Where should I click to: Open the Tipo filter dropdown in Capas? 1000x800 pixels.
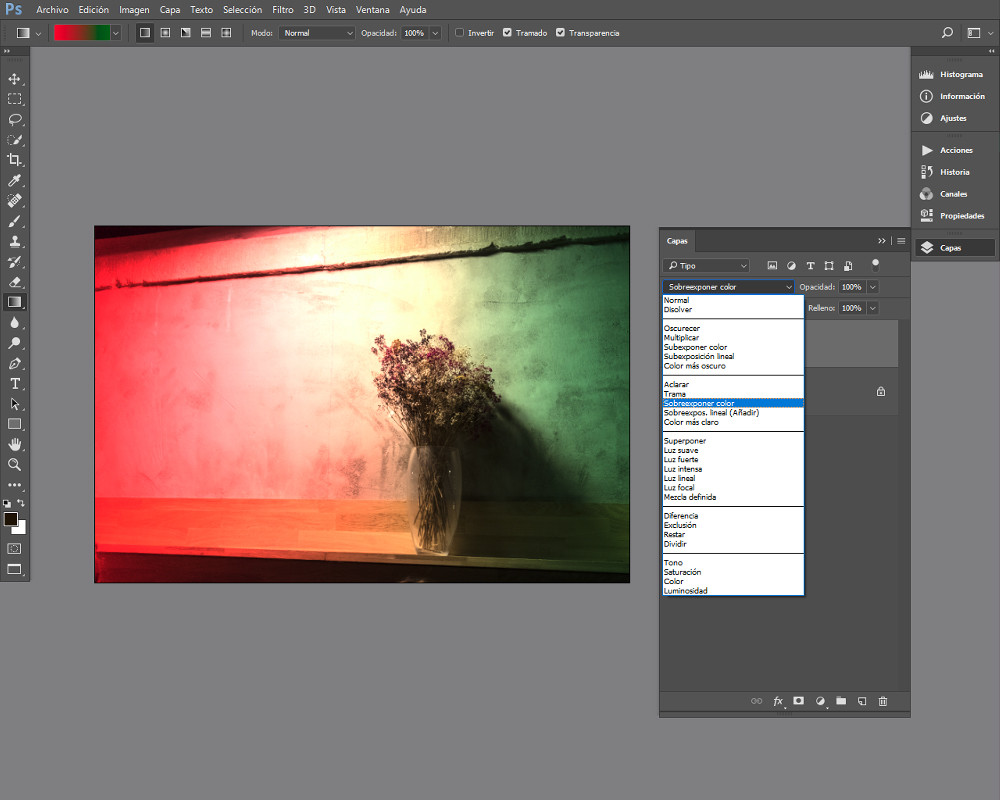705,264
